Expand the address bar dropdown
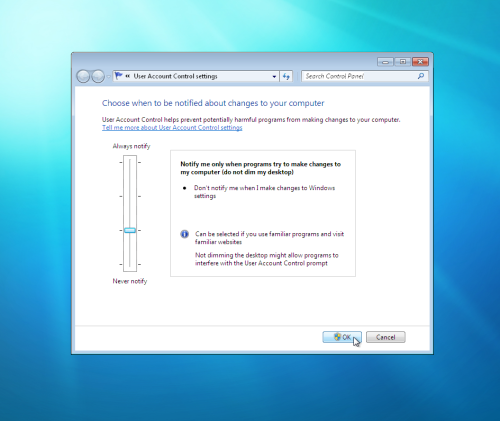500x421 pixels. 274,76
